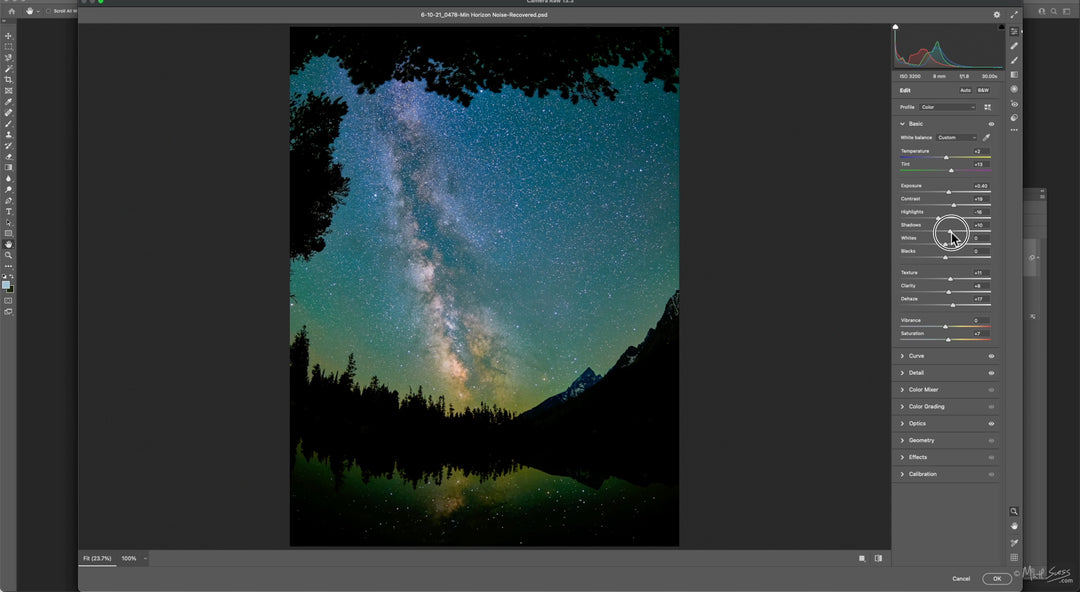Open the White balance Custom dropdown

coord(956,137)
